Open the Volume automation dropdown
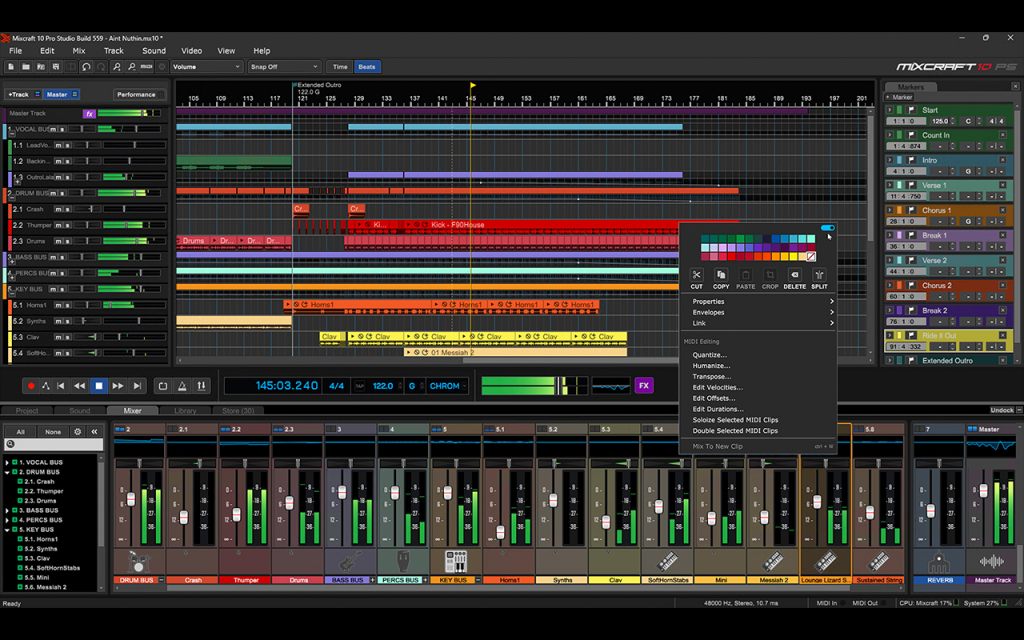Viewport: 1024px width, 640px height. click(x=206, y=67)
